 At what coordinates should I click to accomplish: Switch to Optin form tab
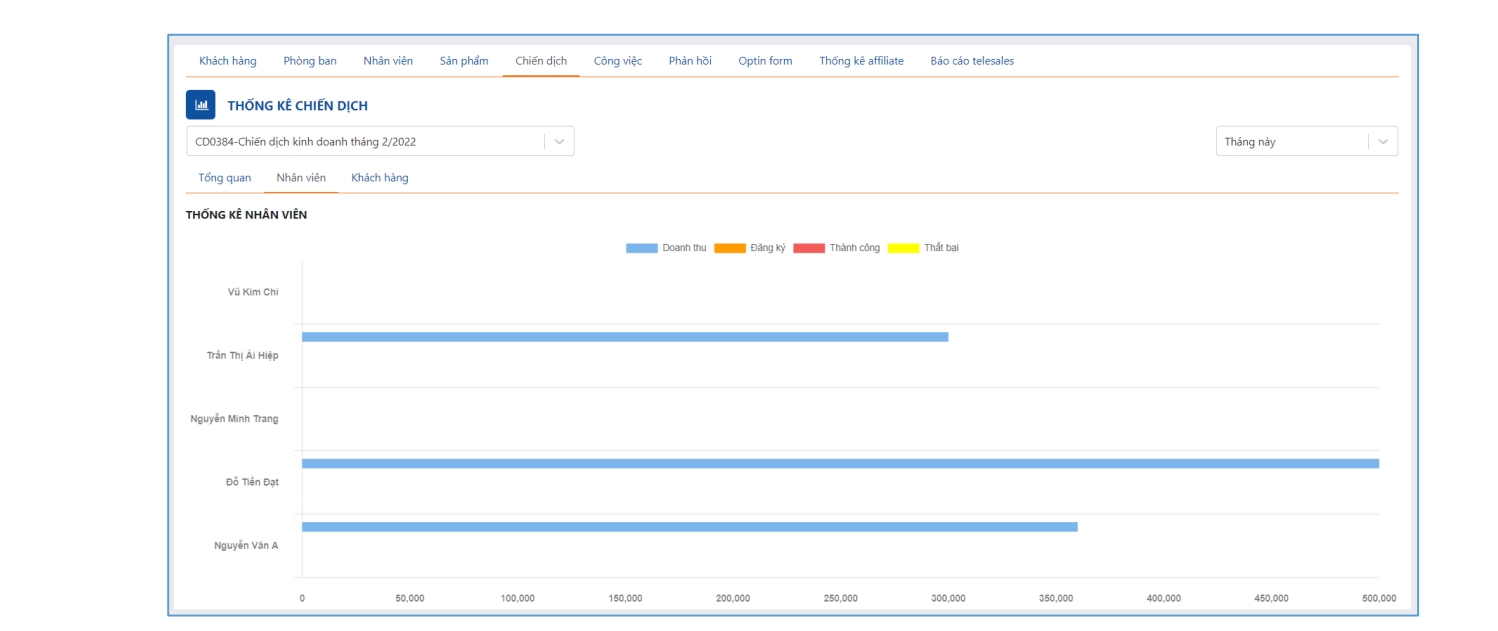coord(765,61)
